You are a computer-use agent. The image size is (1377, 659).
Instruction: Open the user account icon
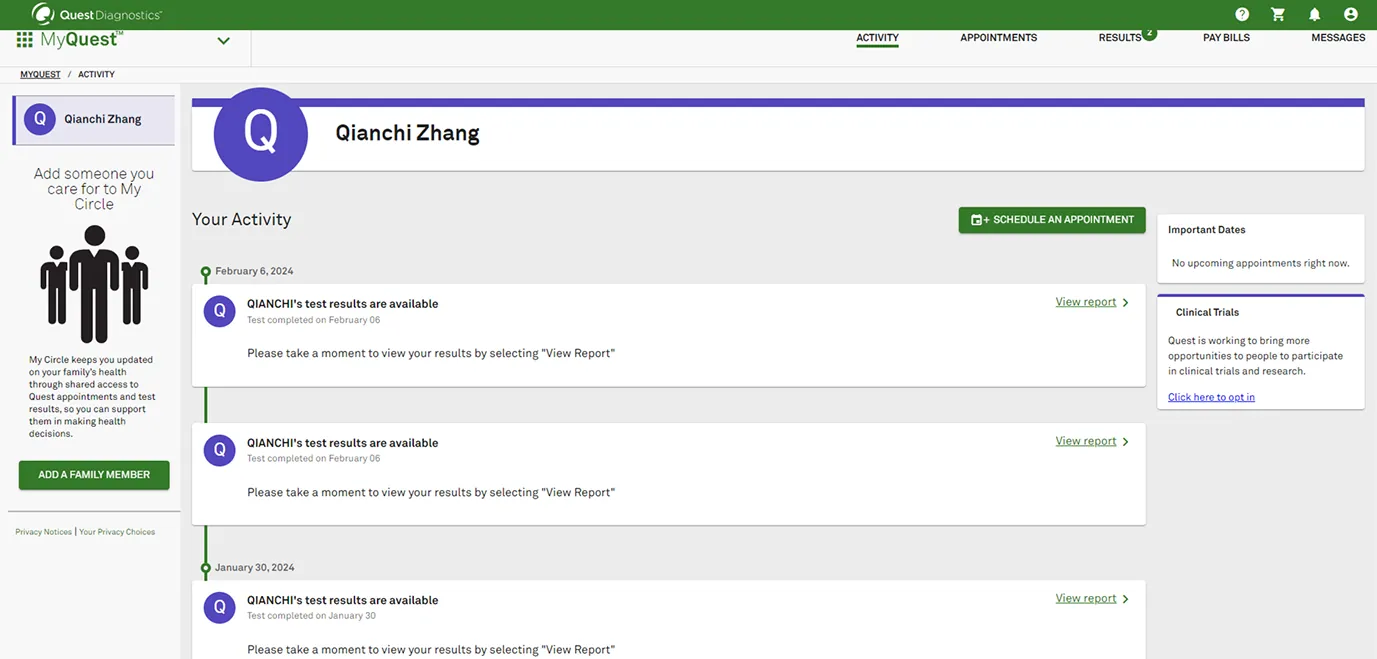[x=1351, y=14]
